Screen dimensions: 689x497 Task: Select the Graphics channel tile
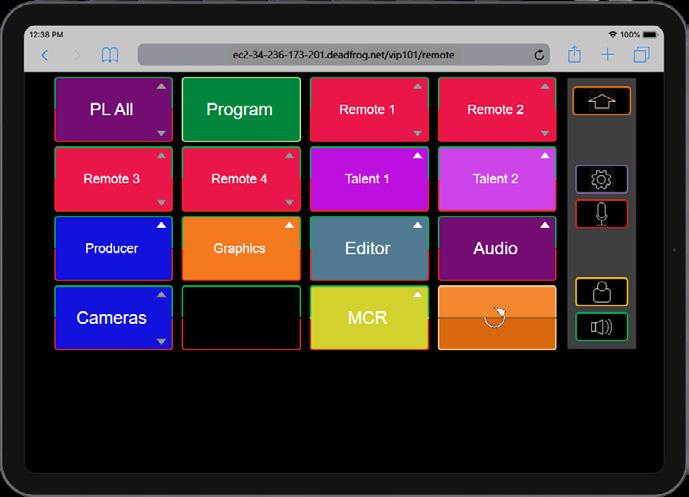pyautogui.click(x=241, y=248)
